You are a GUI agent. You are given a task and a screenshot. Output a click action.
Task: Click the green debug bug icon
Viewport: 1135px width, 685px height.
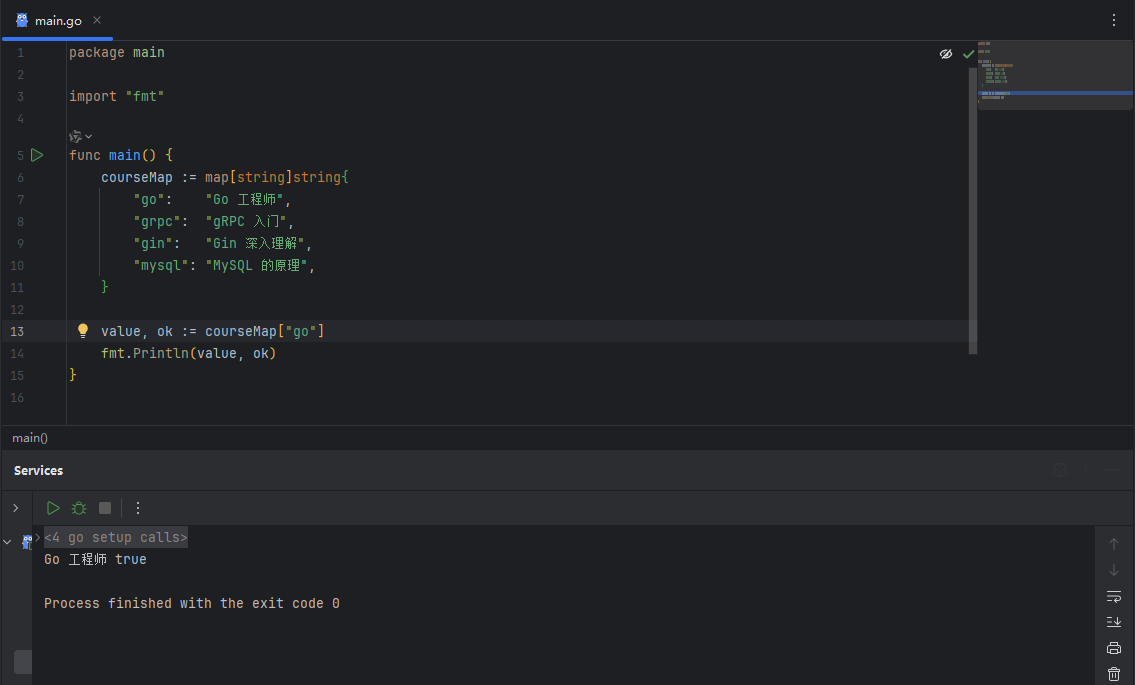[x=79, y=508]
